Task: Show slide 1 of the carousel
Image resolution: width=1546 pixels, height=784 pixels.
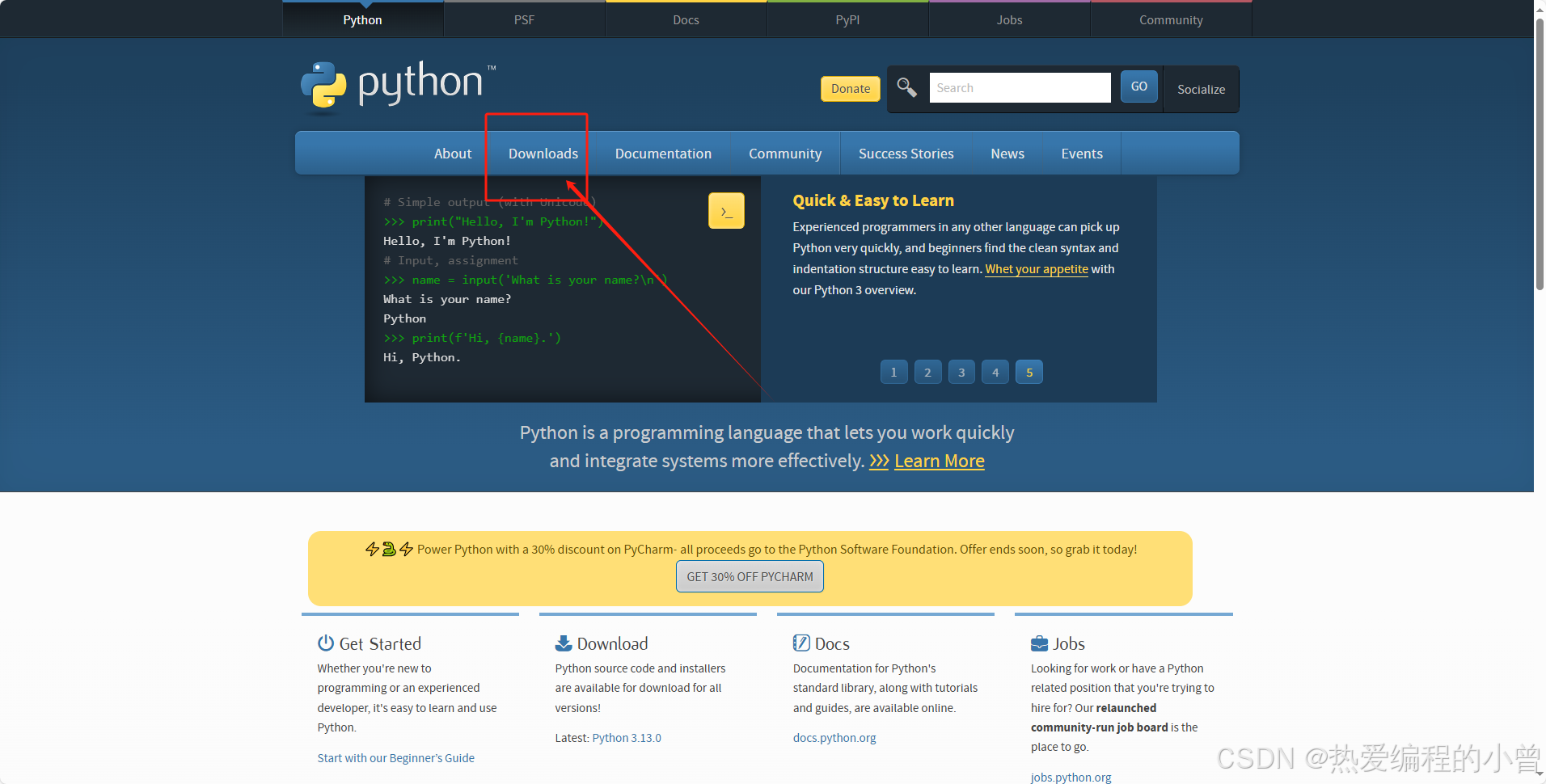Action: [893, 372]
